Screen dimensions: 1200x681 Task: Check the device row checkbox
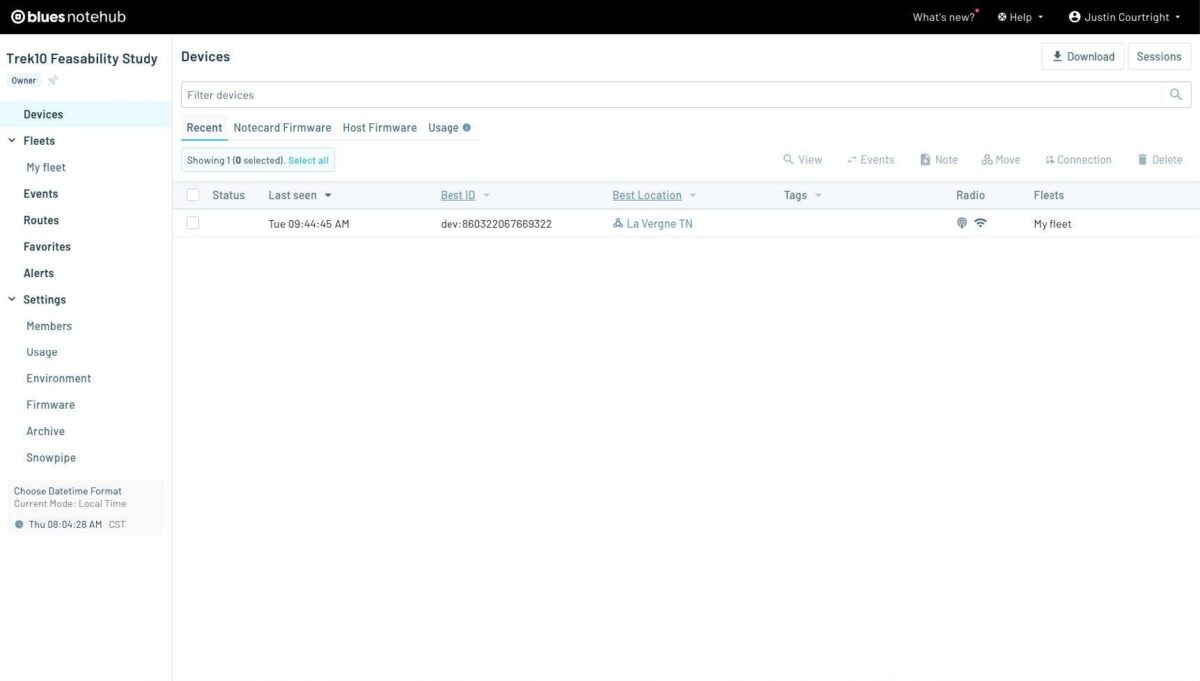(193, 224)
